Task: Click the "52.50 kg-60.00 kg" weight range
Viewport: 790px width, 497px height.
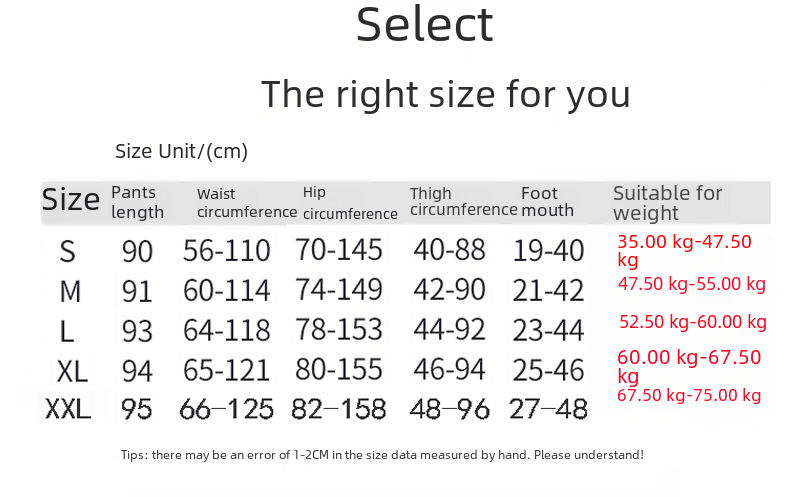Action: [x=692, y=322]
